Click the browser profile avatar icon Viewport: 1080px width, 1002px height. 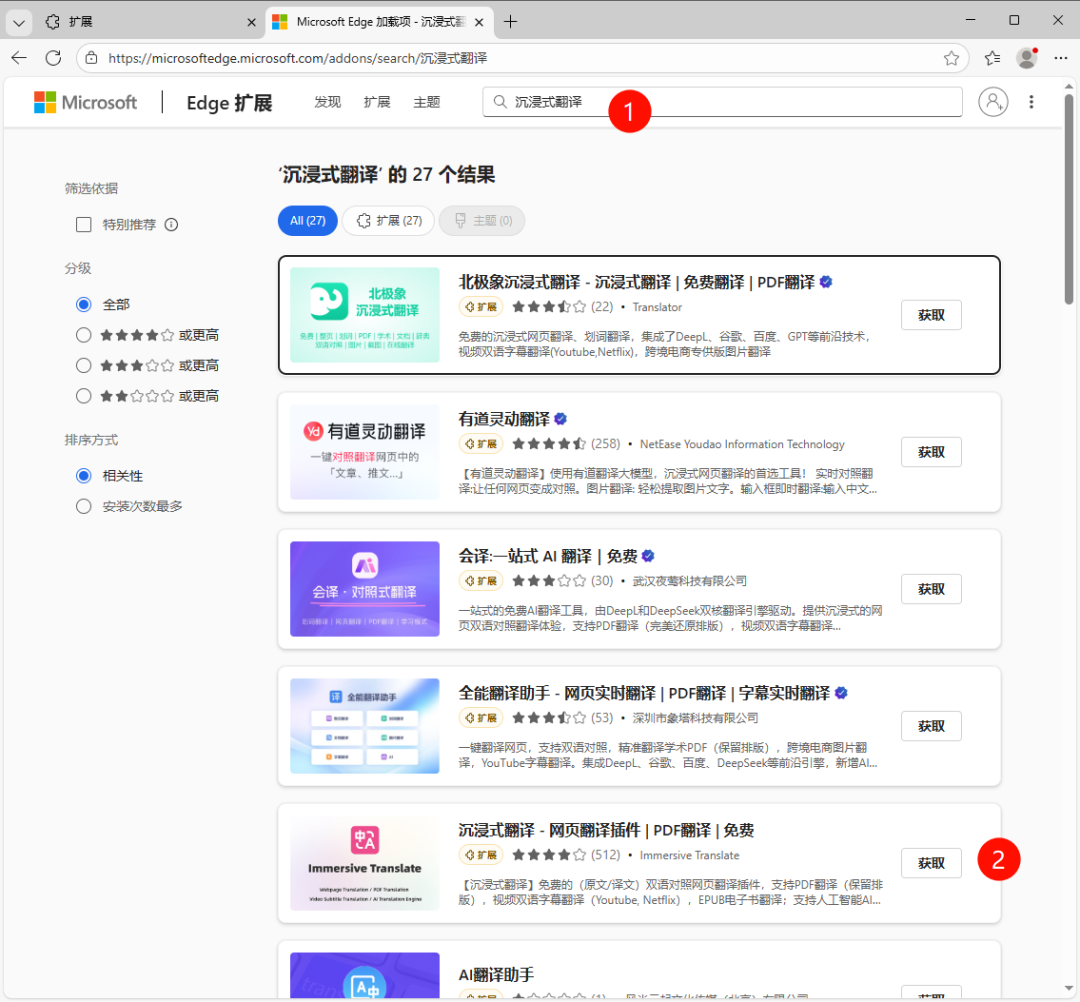1026,58
